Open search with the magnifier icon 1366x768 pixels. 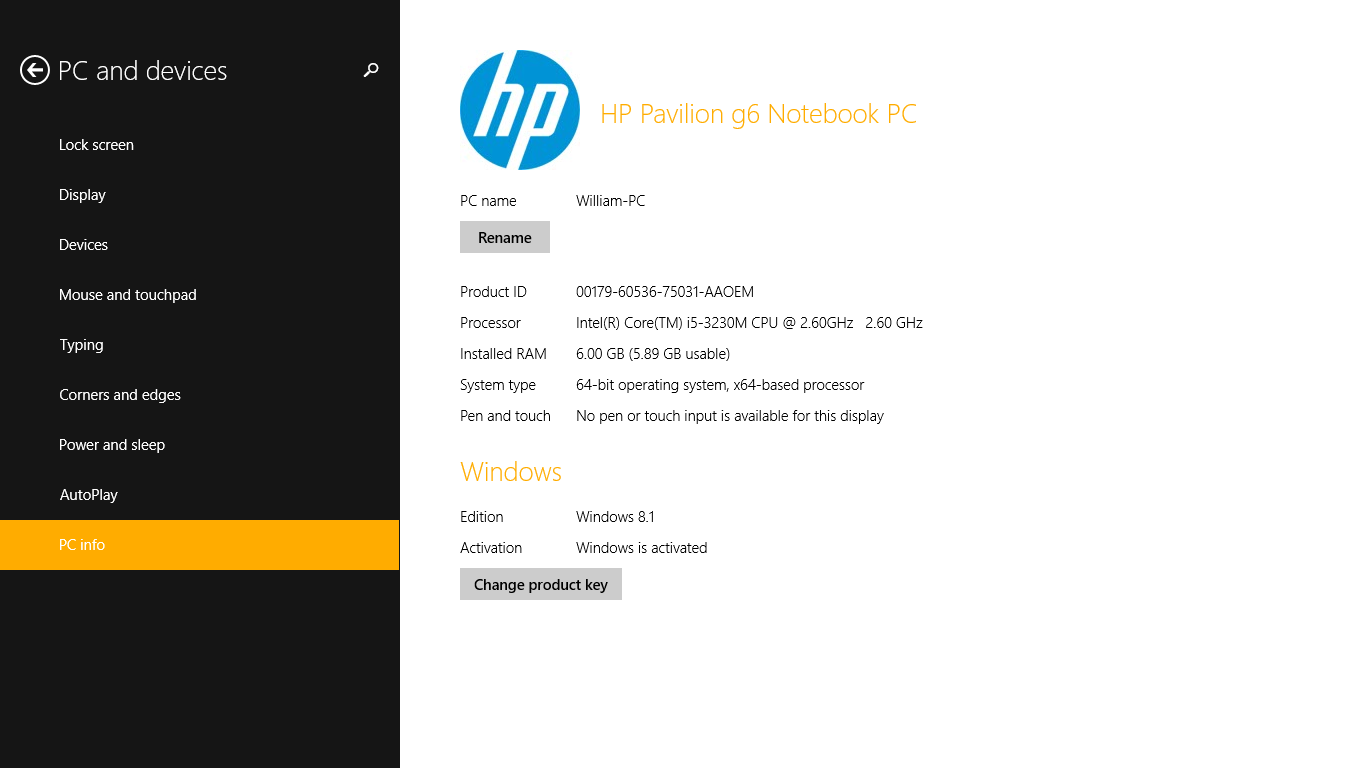371,70
